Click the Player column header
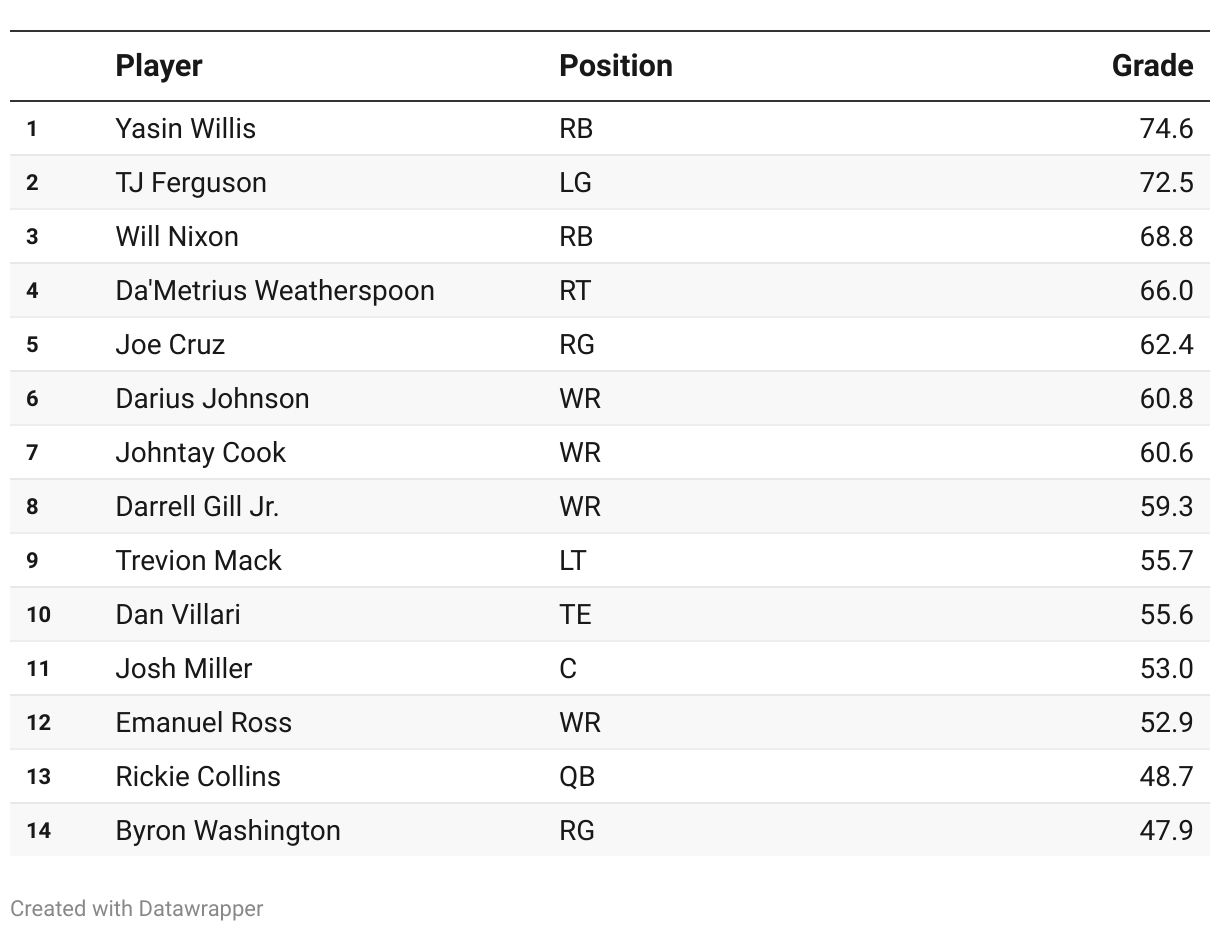The width and height of the screenshot is (1220, 932). [159, 66]
